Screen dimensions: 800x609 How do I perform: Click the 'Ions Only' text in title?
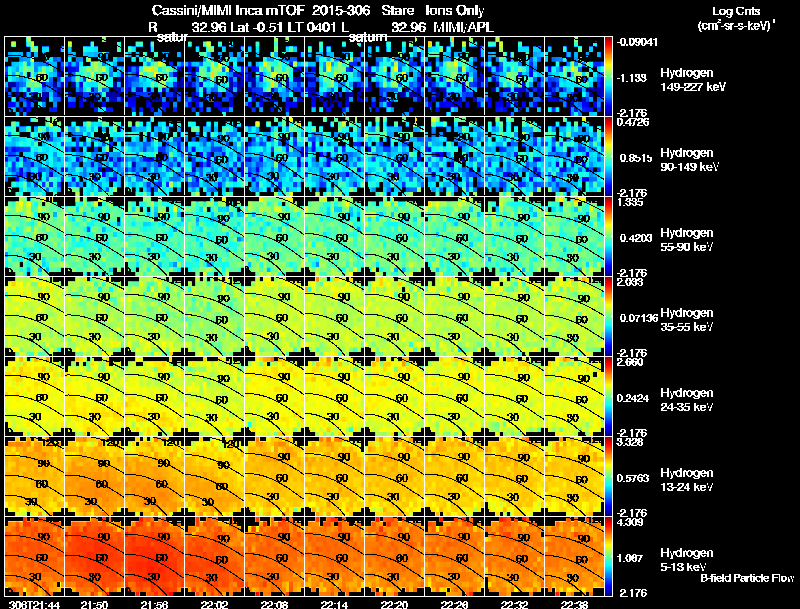(x=455, y=11)
